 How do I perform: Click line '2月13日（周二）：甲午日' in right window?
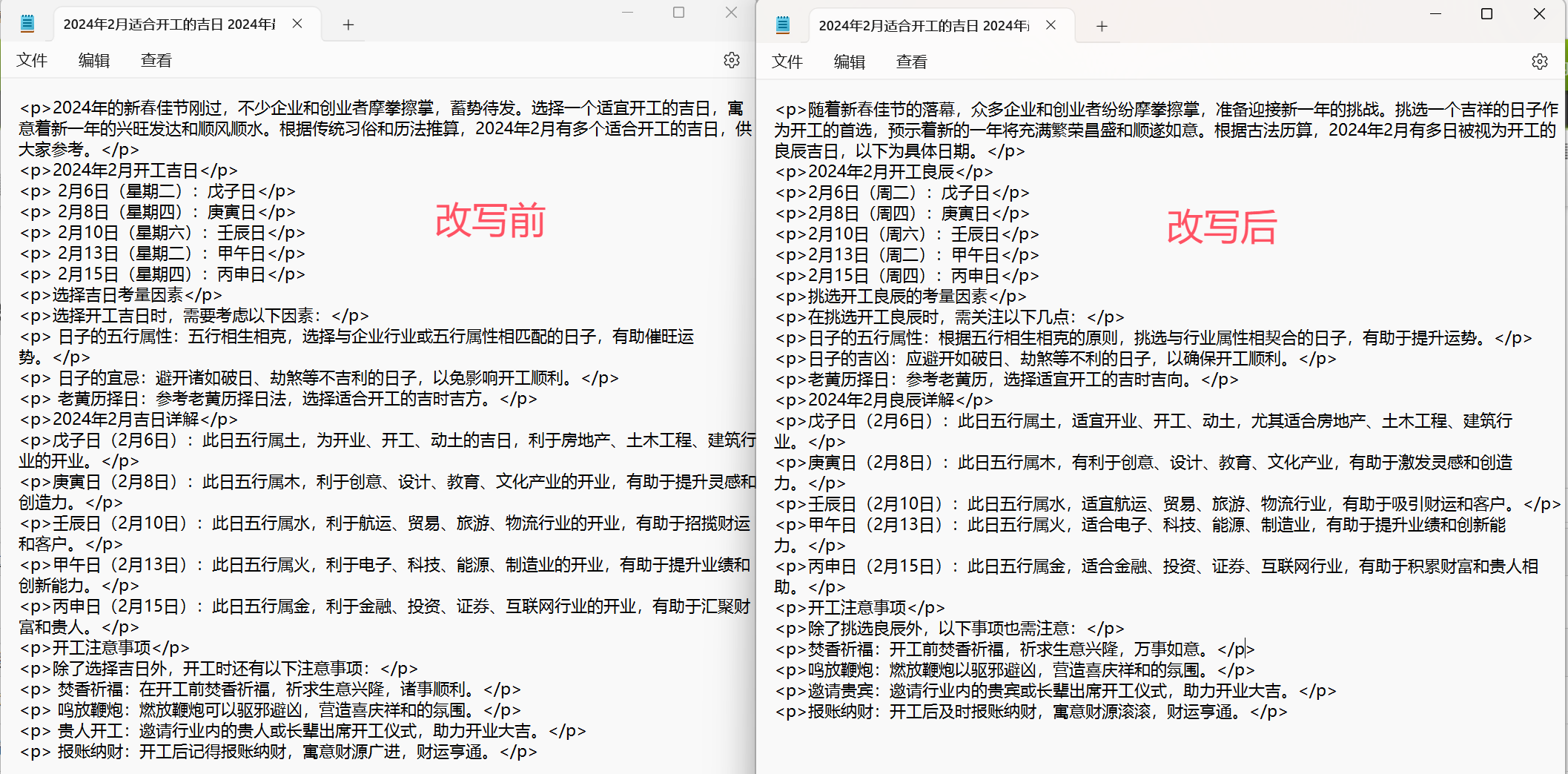[x=907, y=255]
